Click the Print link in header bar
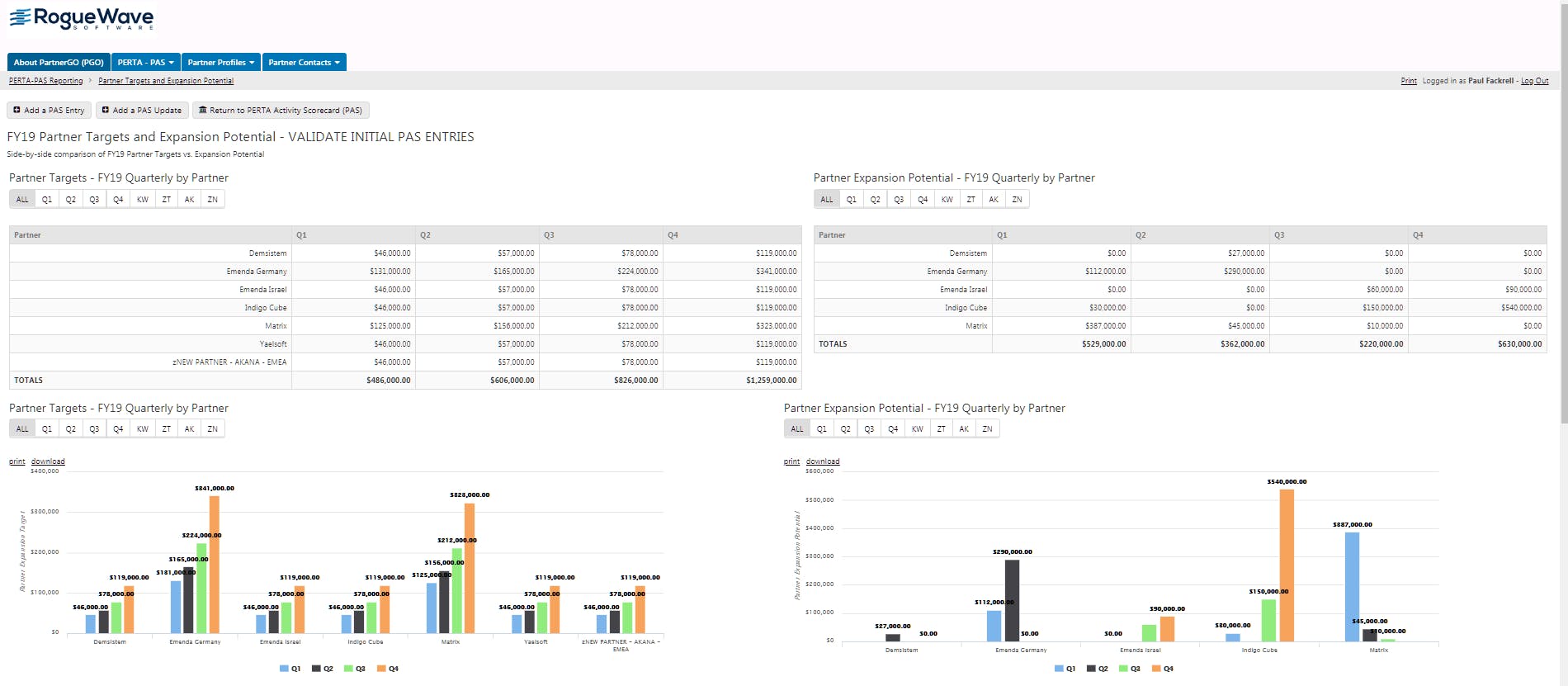 pyautogui.click(x=1409, y=81)
